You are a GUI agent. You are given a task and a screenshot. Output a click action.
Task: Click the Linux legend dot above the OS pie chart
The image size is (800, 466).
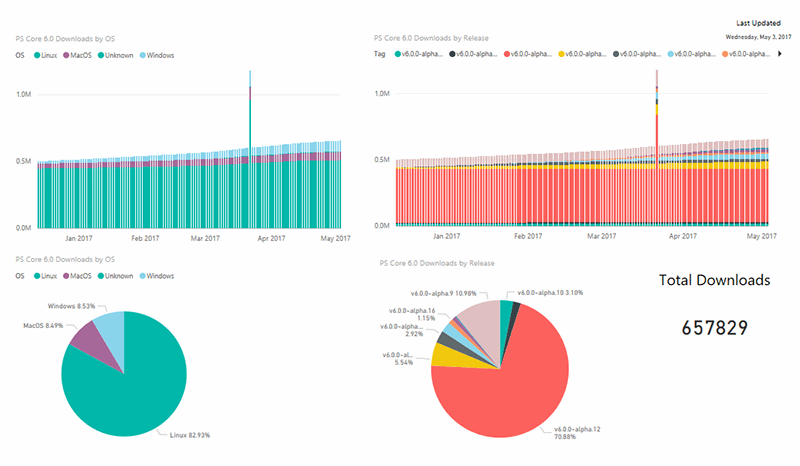36,275
